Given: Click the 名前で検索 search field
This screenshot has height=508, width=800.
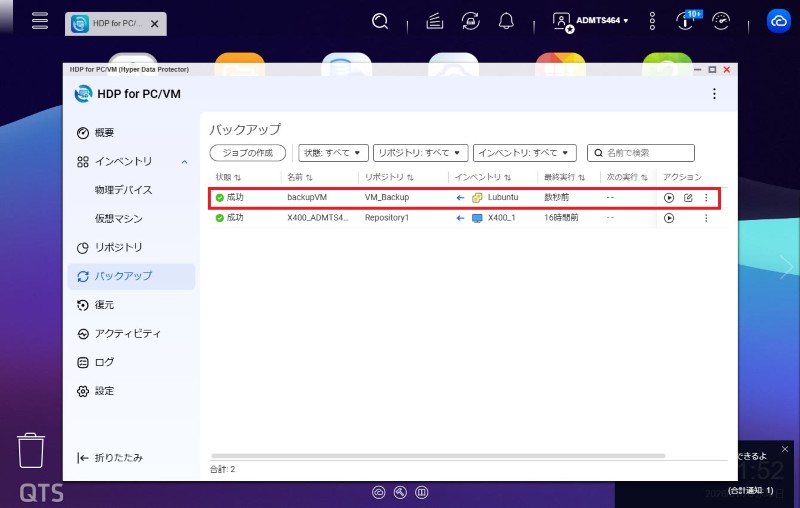Looking at the screenshot, I should 647,153.
